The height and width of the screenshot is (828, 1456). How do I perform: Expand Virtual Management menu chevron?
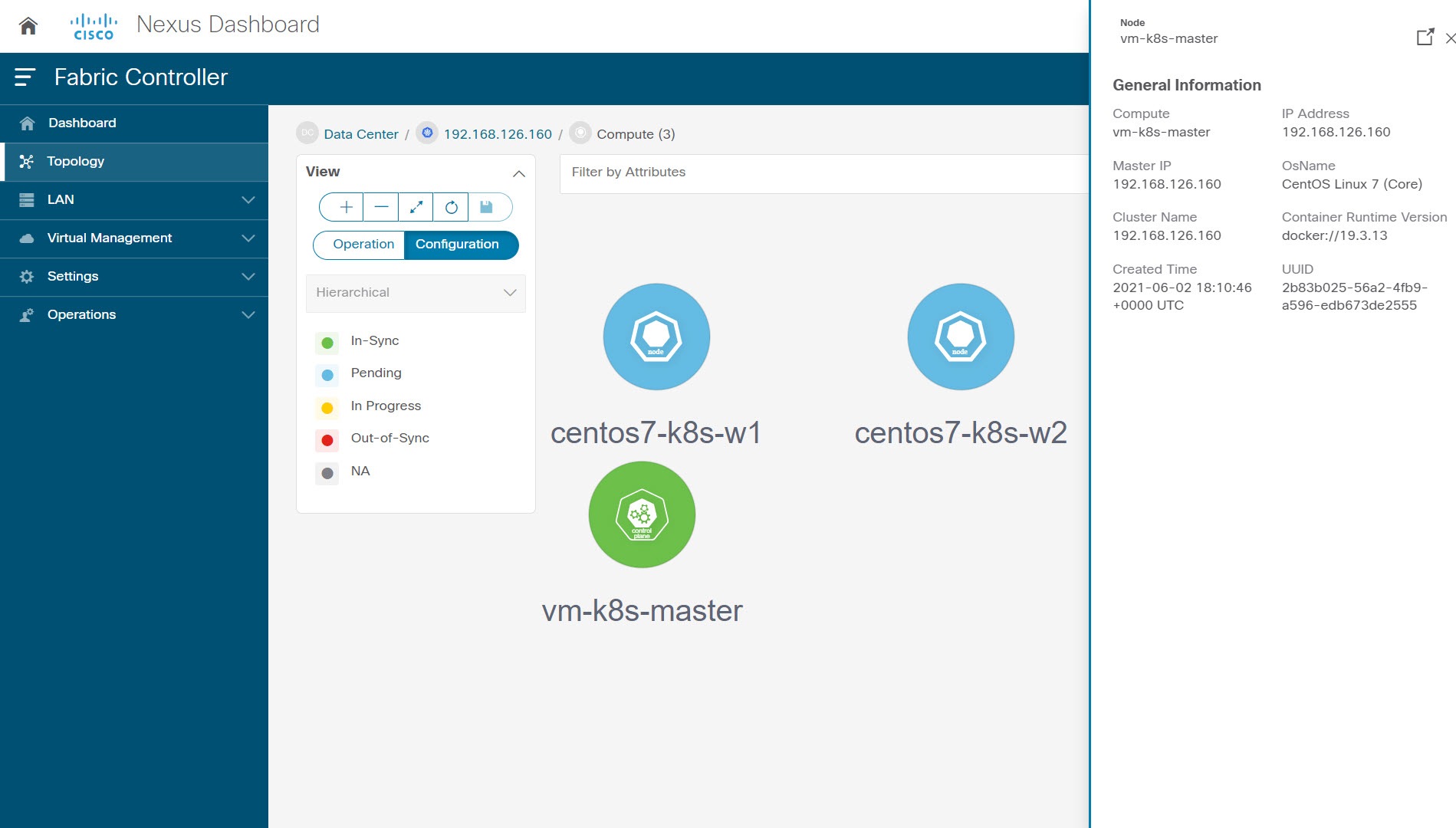(248, 238)
